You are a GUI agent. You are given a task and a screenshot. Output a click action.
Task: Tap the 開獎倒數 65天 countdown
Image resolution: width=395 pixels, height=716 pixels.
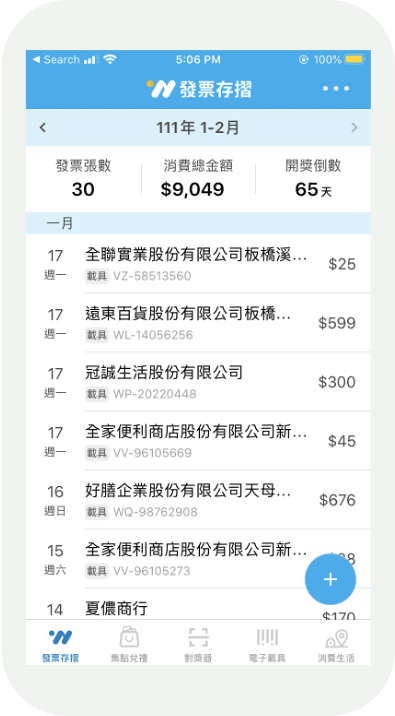click(313, 179)
